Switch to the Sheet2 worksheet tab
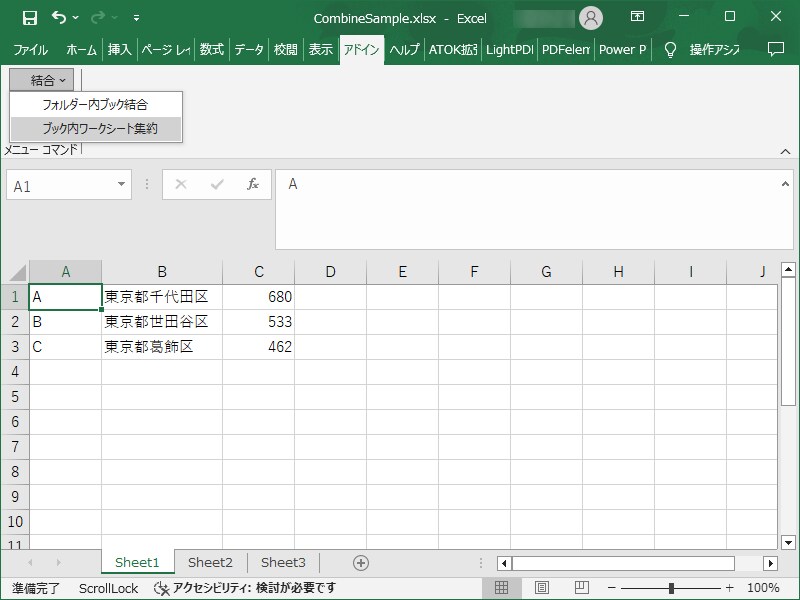Screen dimensions: 800x600 [x=210, y=562]
